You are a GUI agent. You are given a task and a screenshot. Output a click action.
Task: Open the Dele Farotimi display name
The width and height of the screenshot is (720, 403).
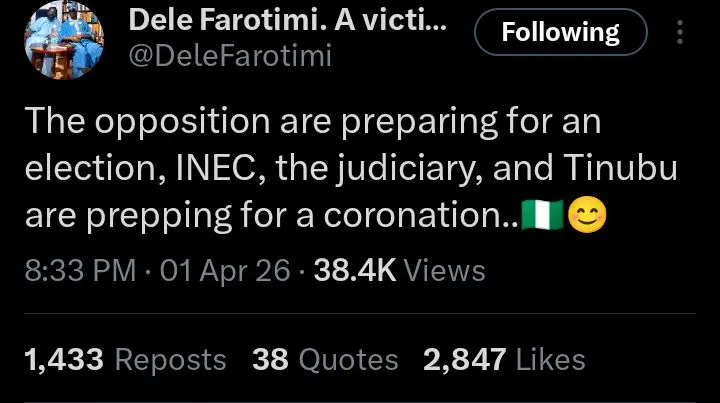click(285, 22)
